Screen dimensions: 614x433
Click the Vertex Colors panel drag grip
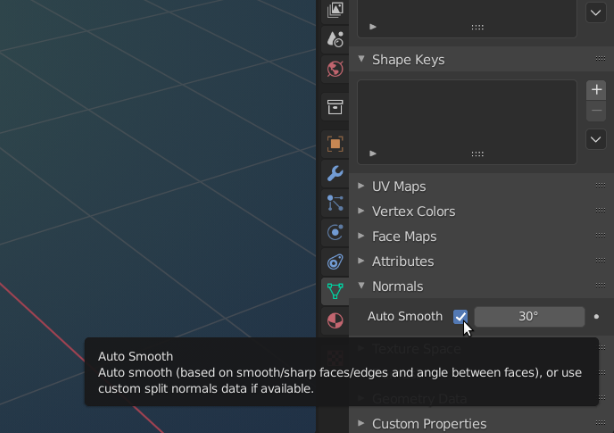click(x=600, y=210)
